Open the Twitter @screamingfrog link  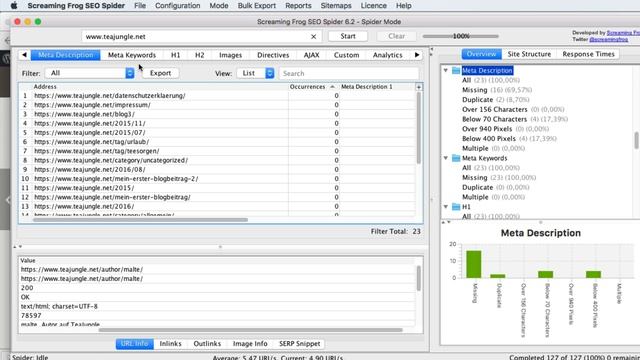[x=609, y=39]
